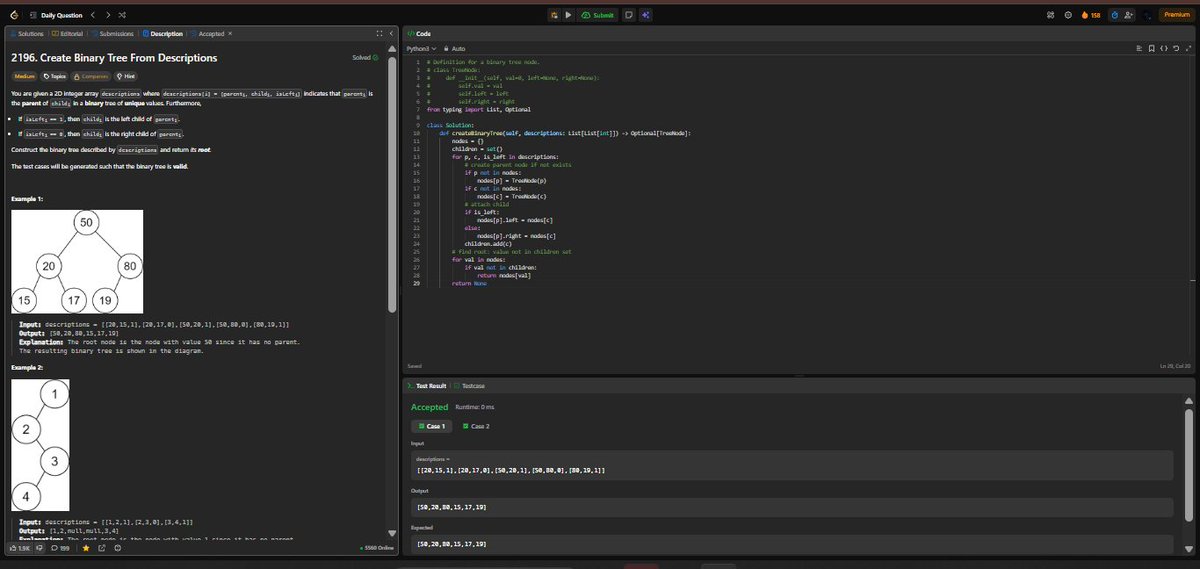
Task: Click the Medium difficulty badge
Action: click(x=24, y=76)
